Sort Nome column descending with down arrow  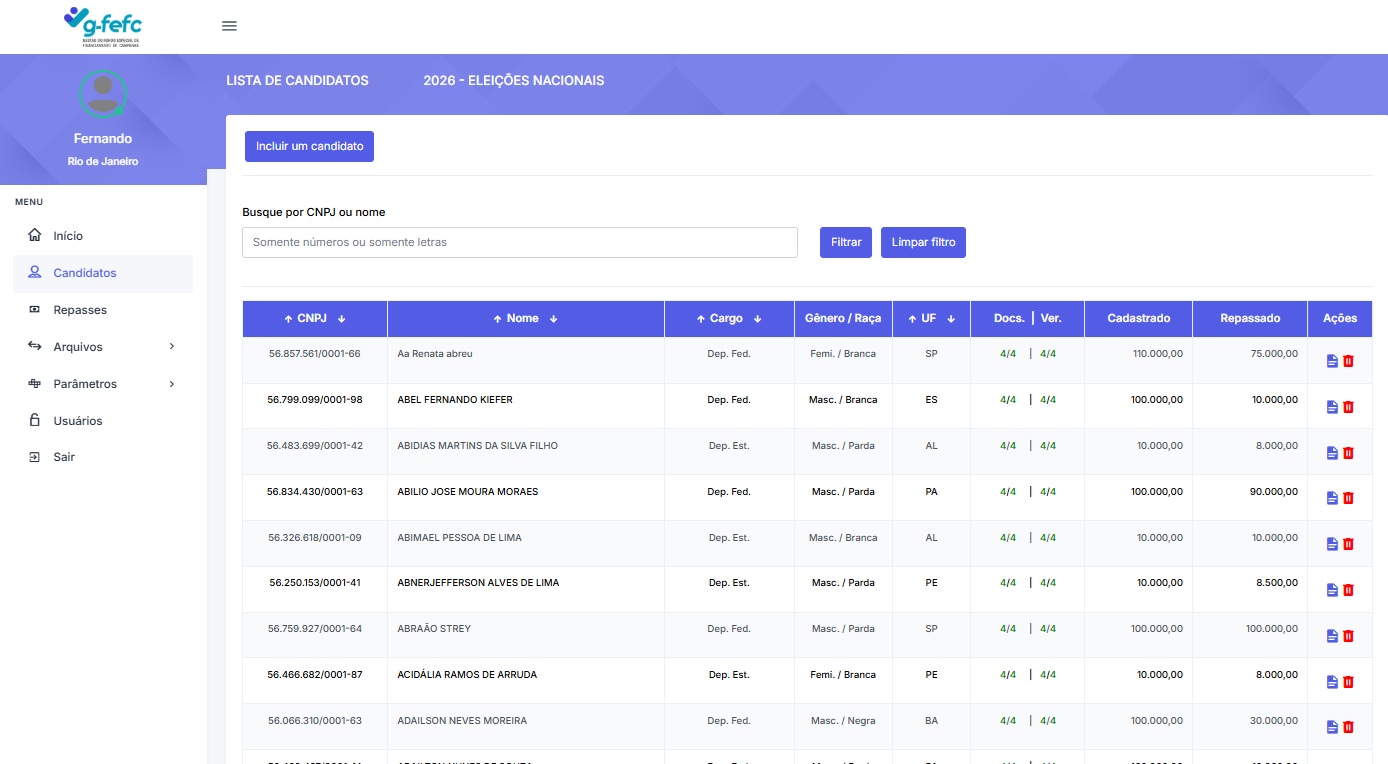click(x=553, y=319)
